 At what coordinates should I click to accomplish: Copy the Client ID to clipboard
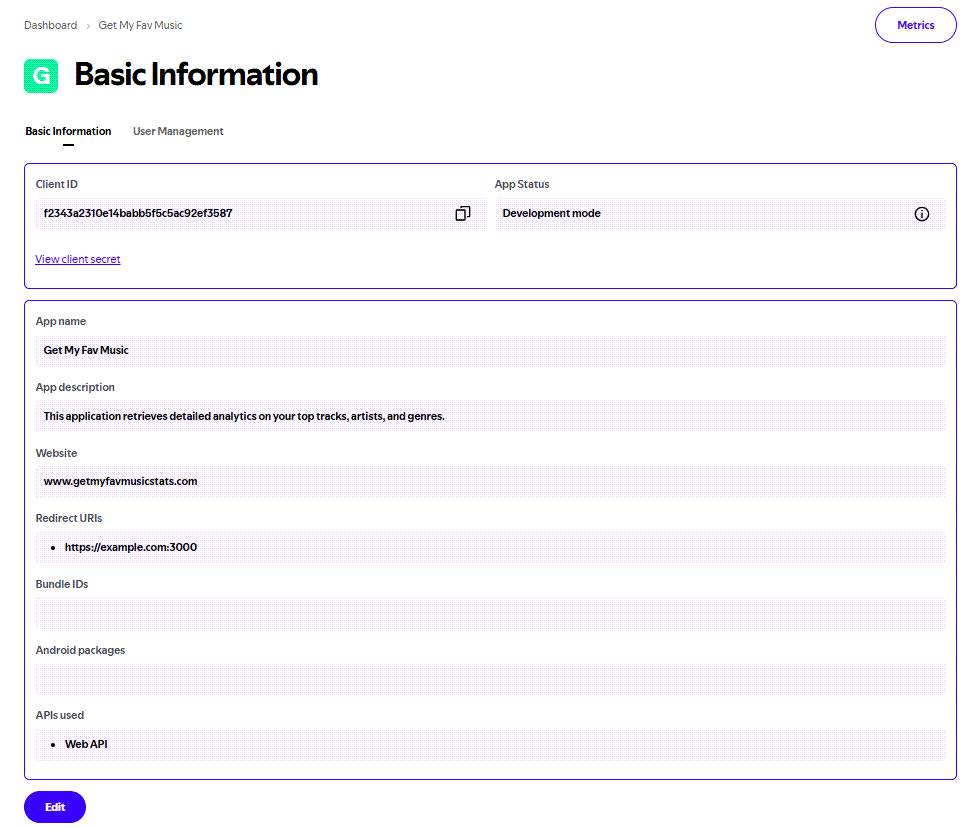coord(462,214)
